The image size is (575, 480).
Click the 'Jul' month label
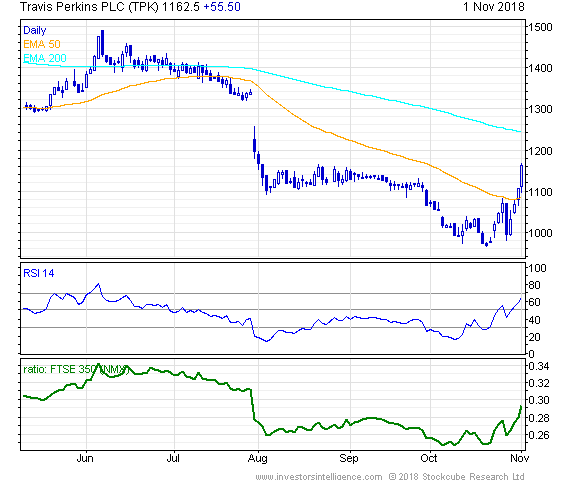[x=173, y=458]
